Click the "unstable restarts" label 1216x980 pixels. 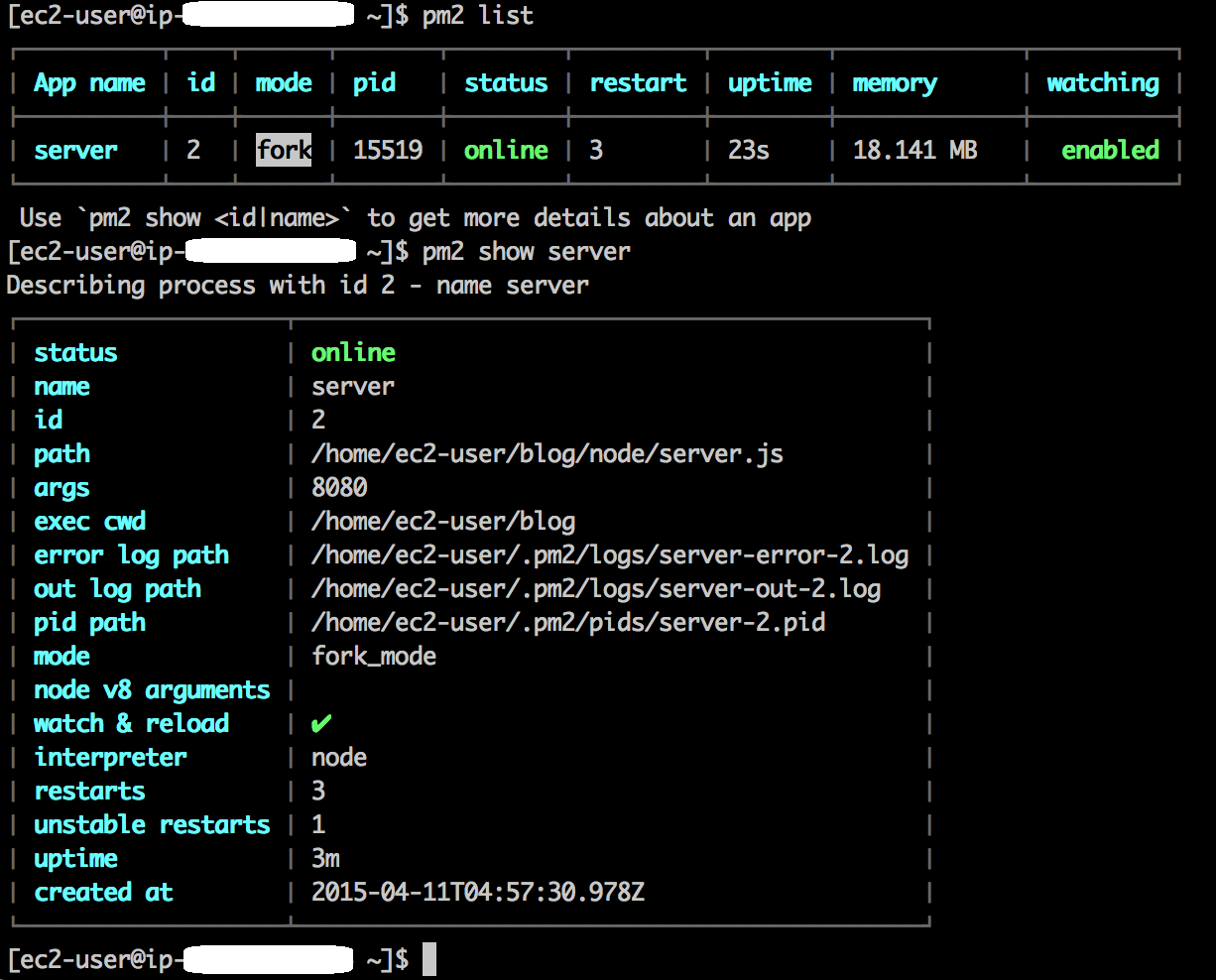click(x=152, y=825)
